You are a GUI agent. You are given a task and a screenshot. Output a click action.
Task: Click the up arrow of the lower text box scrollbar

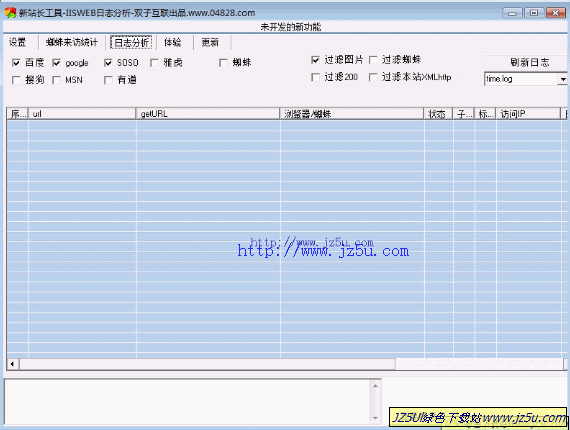[x=375, y=386]
